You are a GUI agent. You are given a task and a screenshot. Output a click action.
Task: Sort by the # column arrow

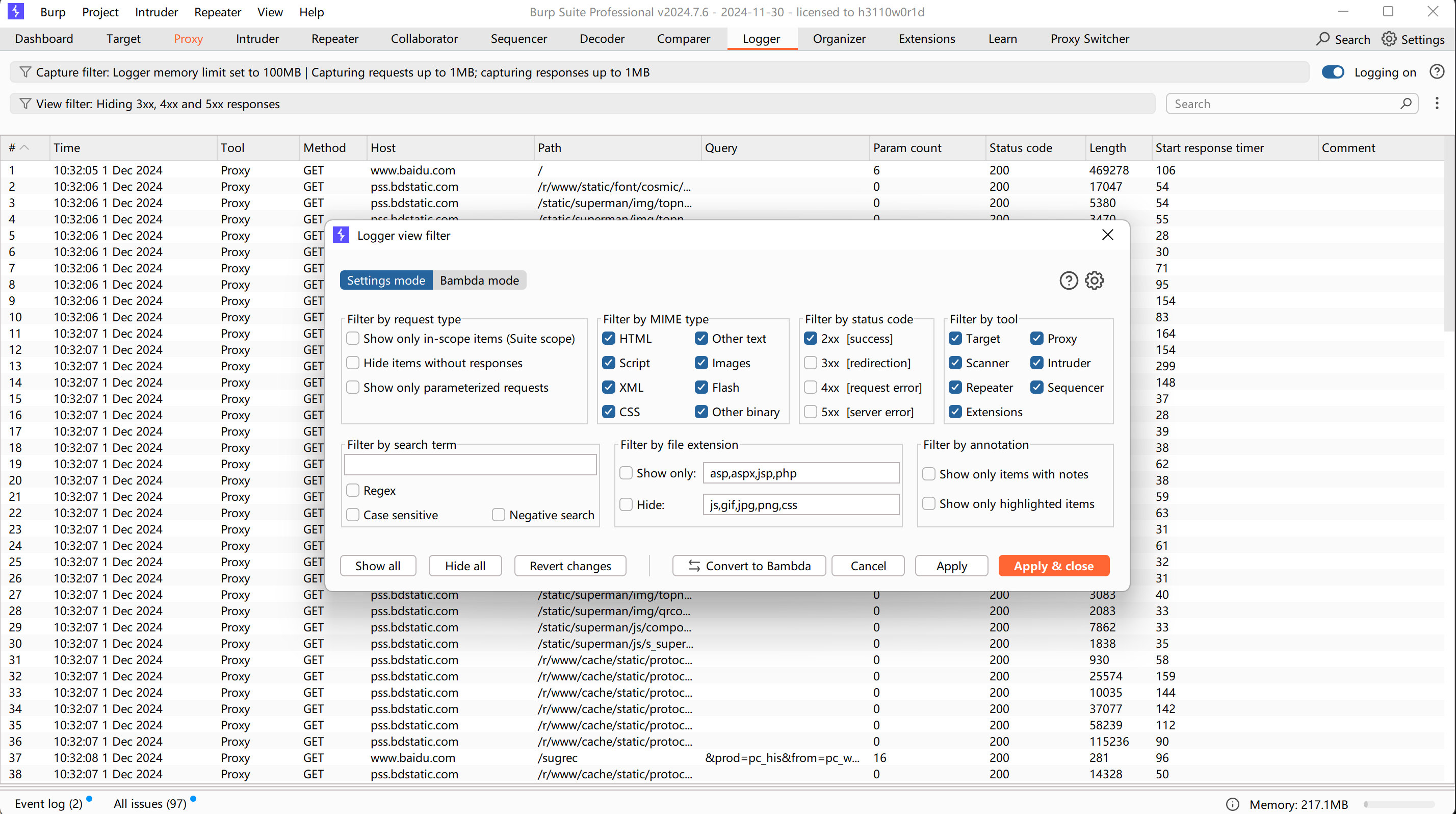tap(24, 147)
